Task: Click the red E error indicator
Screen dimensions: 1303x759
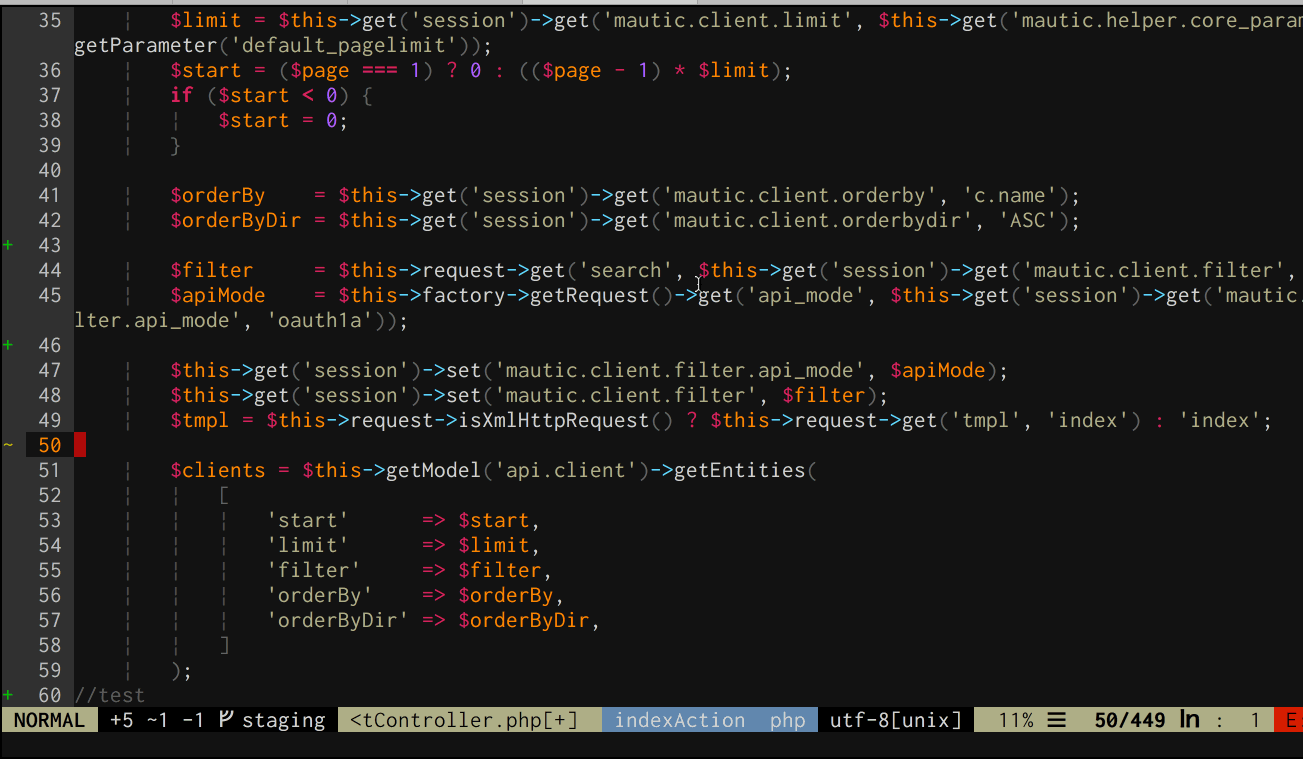Action: (x=1291, y=719)
